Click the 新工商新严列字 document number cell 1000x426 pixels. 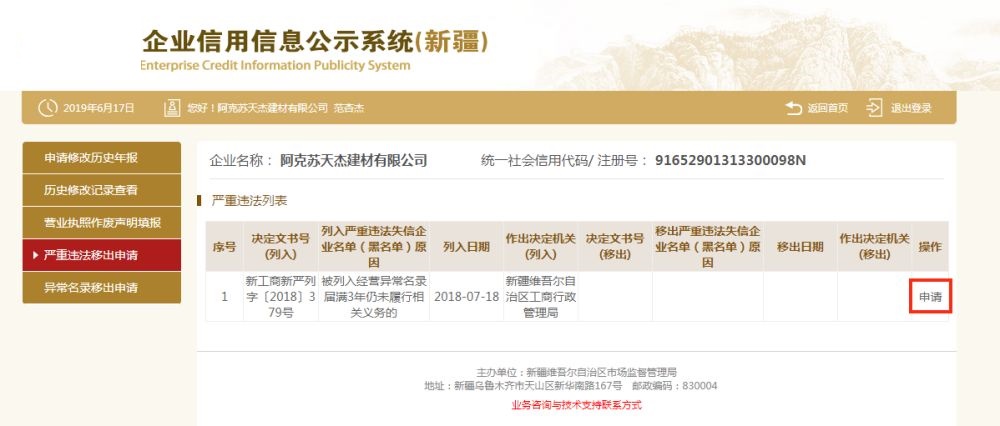pyautogui.click(x=279, y=297)
